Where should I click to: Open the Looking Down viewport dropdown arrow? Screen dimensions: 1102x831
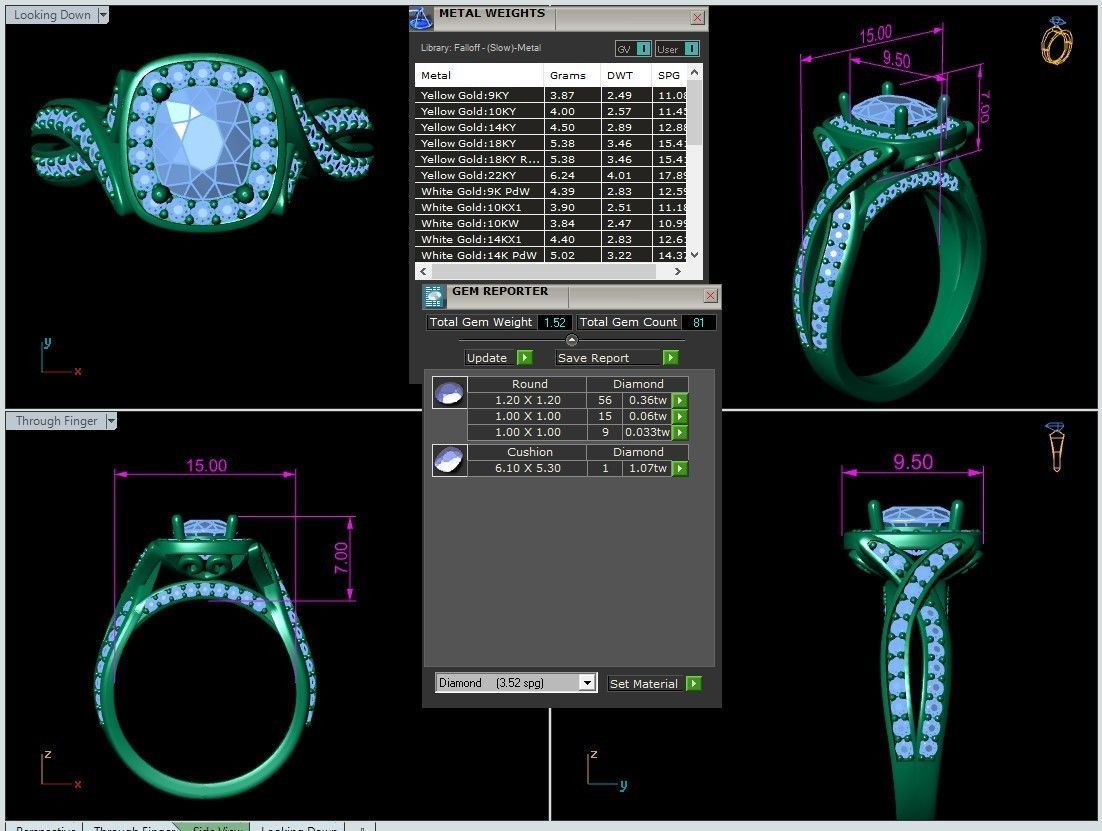[103, 15]
